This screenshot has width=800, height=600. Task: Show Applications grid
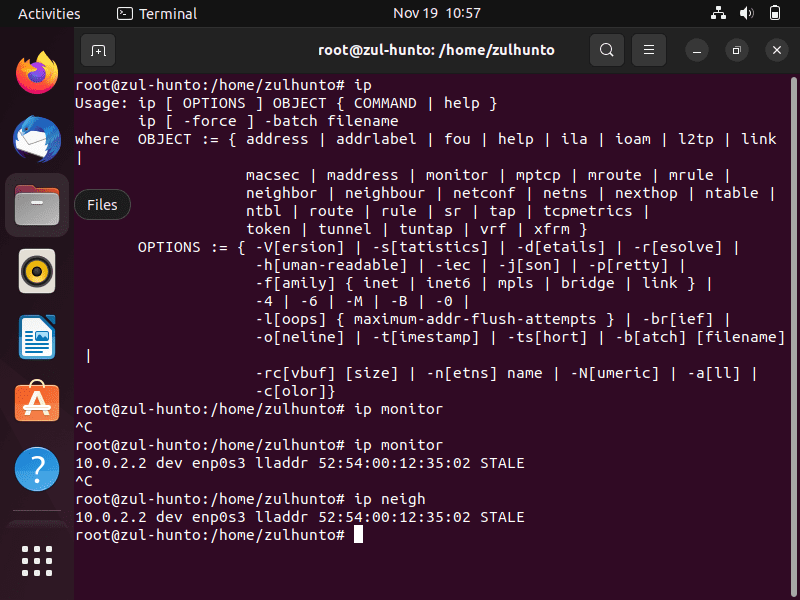[37, 561]
